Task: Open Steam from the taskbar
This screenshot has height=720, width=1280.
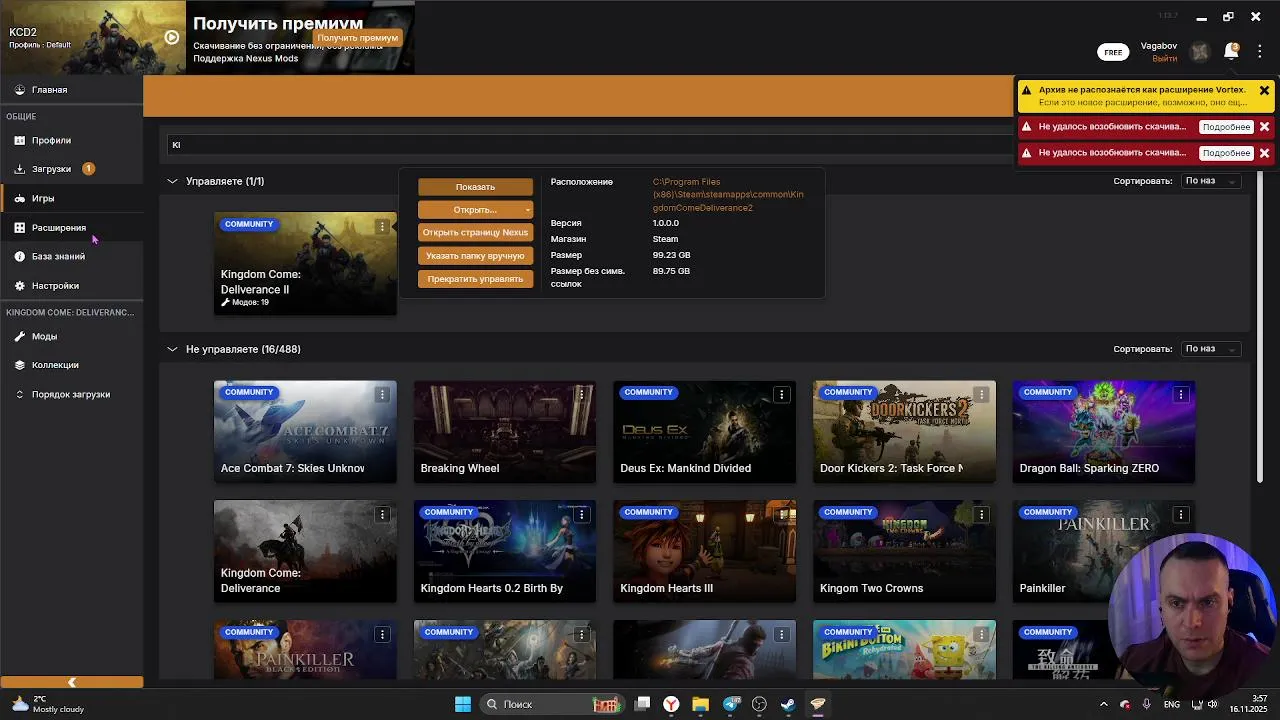Action: tap(788, 704)
